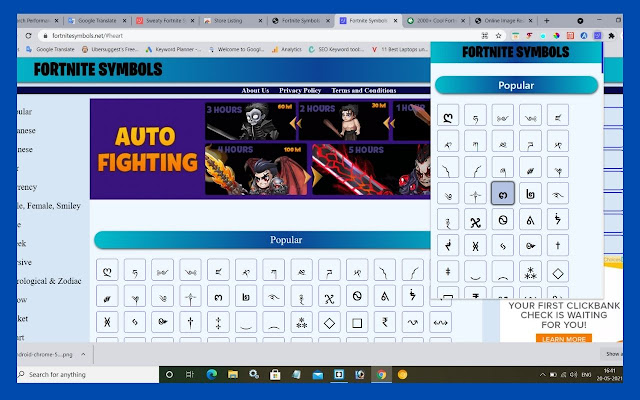This screenshot has height=400, width=640.
Task: Click the blue compass extension icon
Action: point(584,36)
